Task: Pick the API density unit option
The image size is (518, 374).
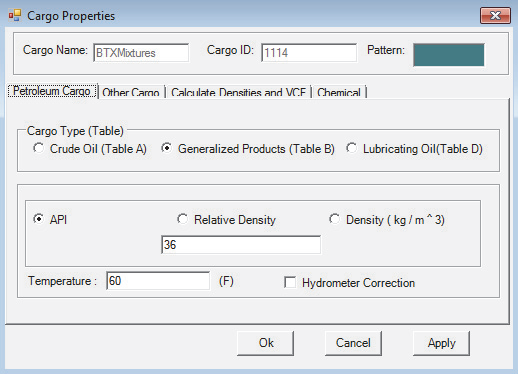Action: [39, 219]
